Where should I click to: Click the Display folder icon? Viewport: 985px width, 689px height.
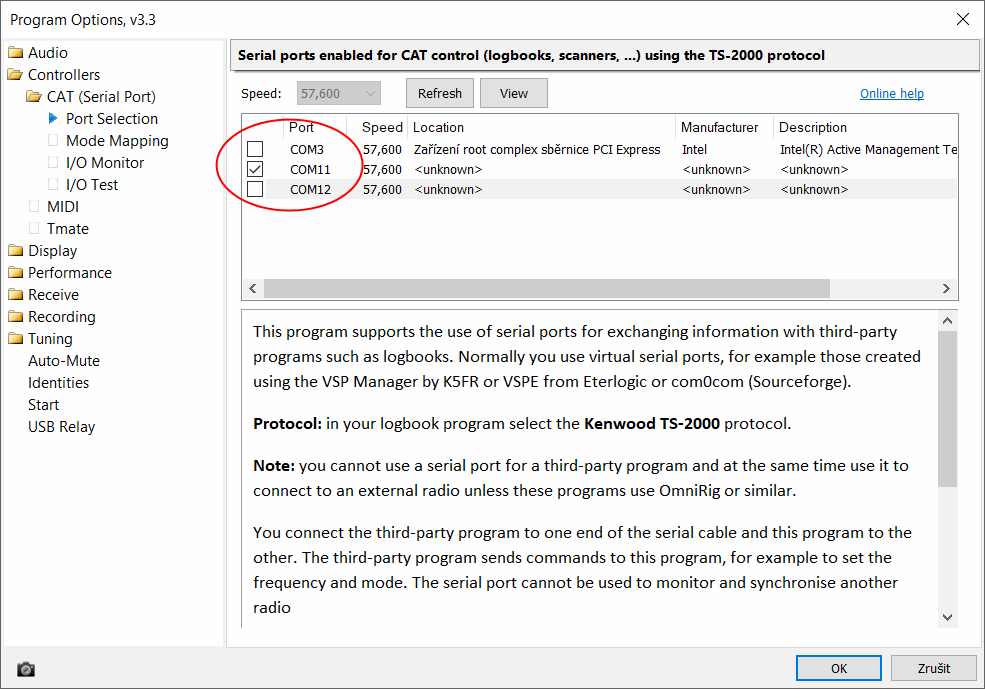tap(15, 251)
